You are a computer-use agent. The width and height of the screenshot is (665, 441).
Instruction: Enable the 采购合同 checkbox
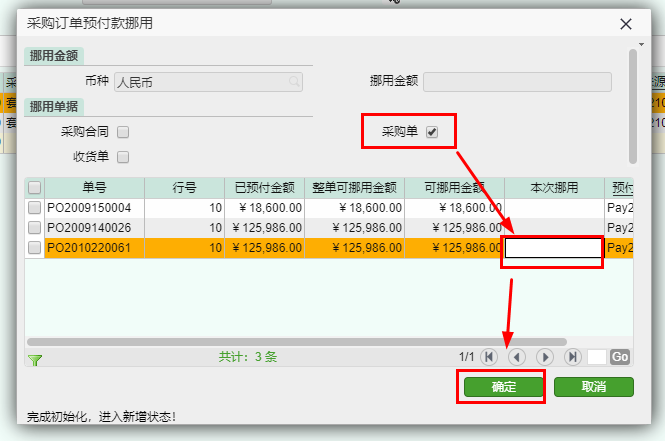pos(123,131)
